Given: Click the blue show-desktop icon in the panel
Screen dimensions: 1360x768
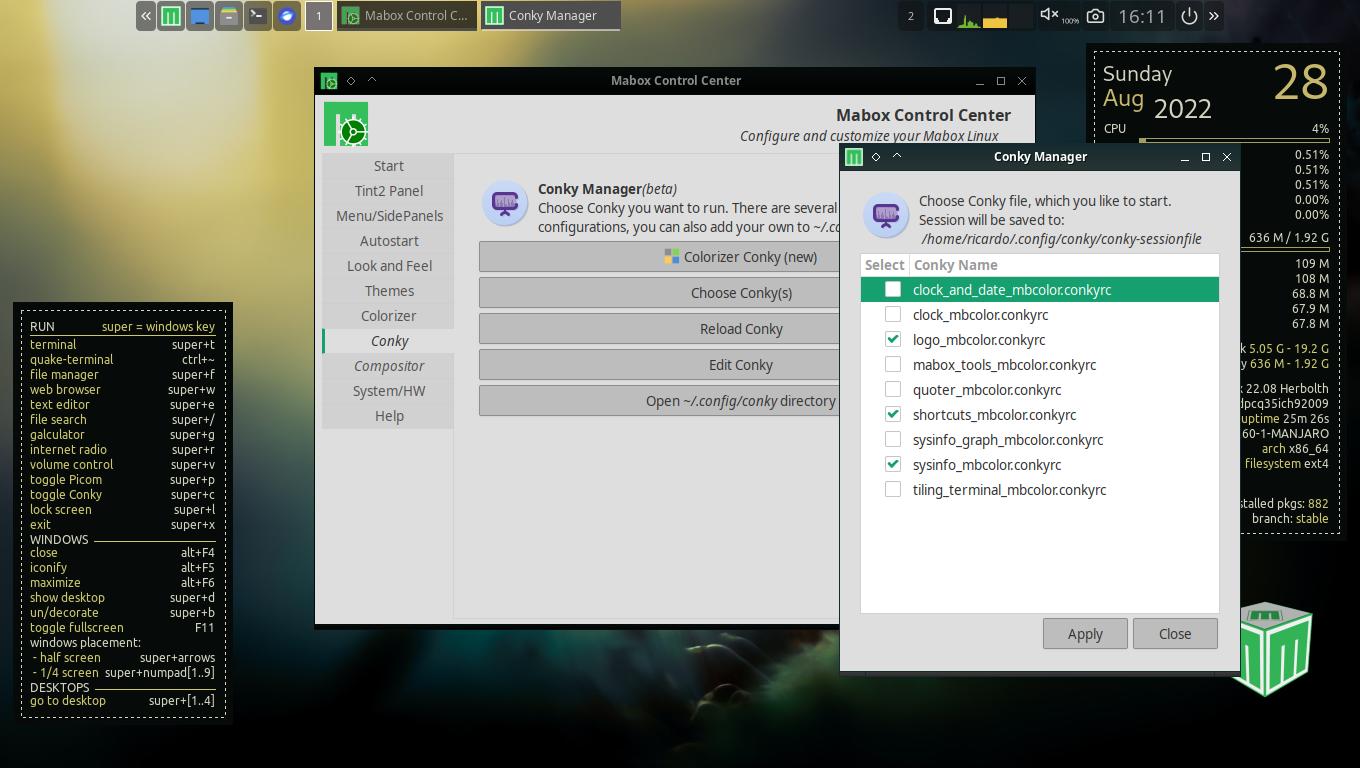Looking at the screenshot, I should coord(200,16).
